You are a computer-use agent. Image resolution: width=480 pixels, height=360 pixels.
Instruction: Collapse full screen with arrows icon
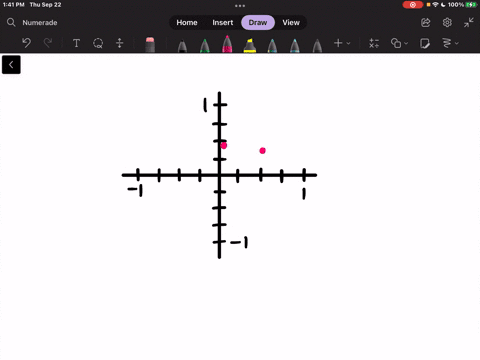point(469,23)
